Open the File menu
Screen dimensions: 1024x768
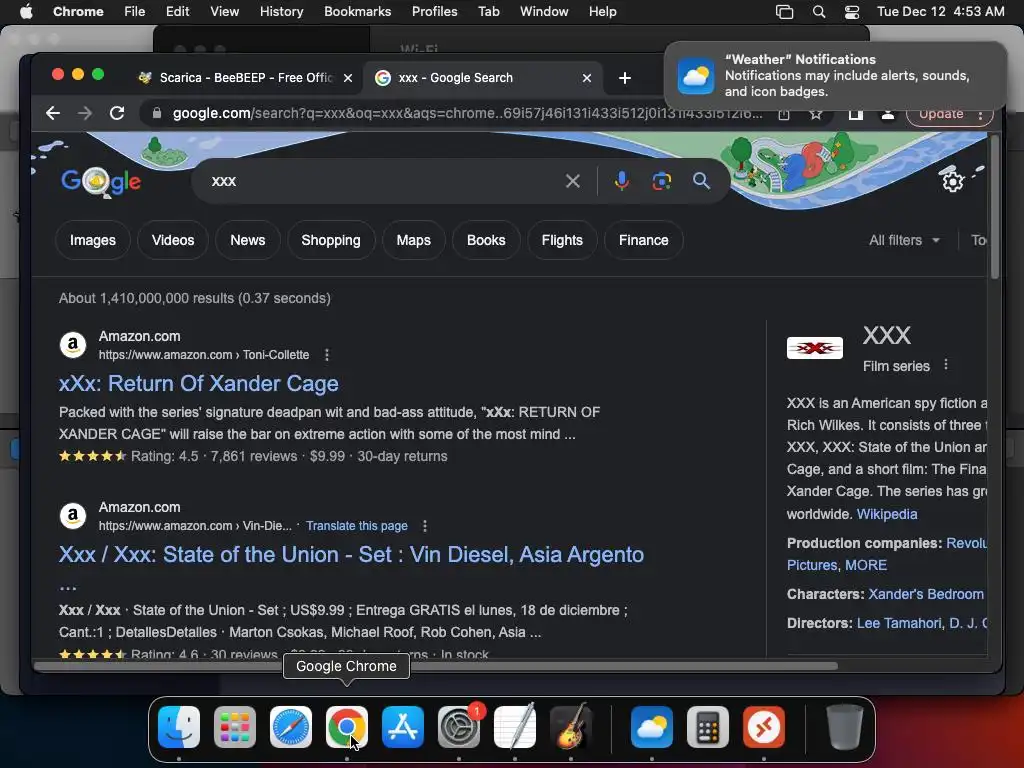tap(135, 12)
